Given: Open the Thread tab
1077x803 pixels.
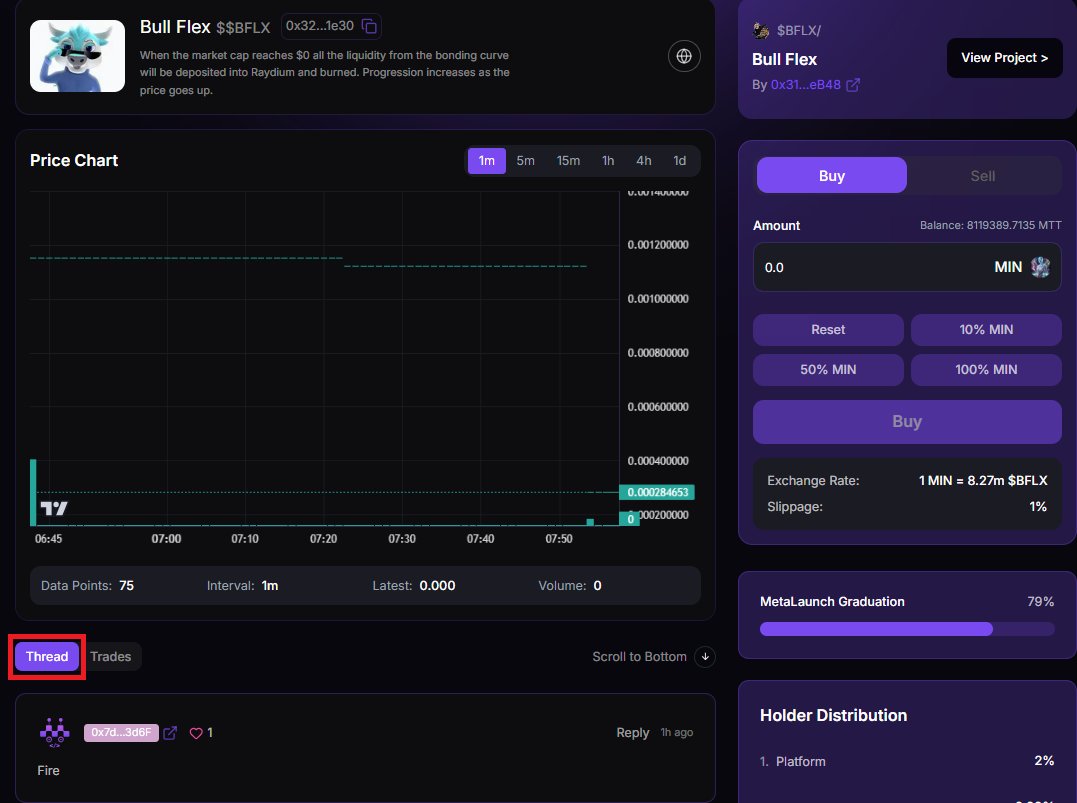Looking at the screenshot, I should coord(47,657).
